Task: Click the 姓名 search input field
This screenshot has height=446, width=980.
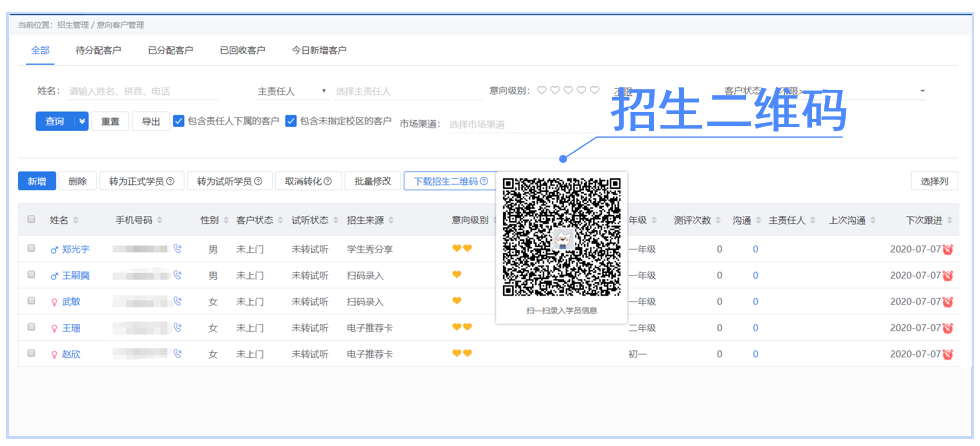Action: 140,91
